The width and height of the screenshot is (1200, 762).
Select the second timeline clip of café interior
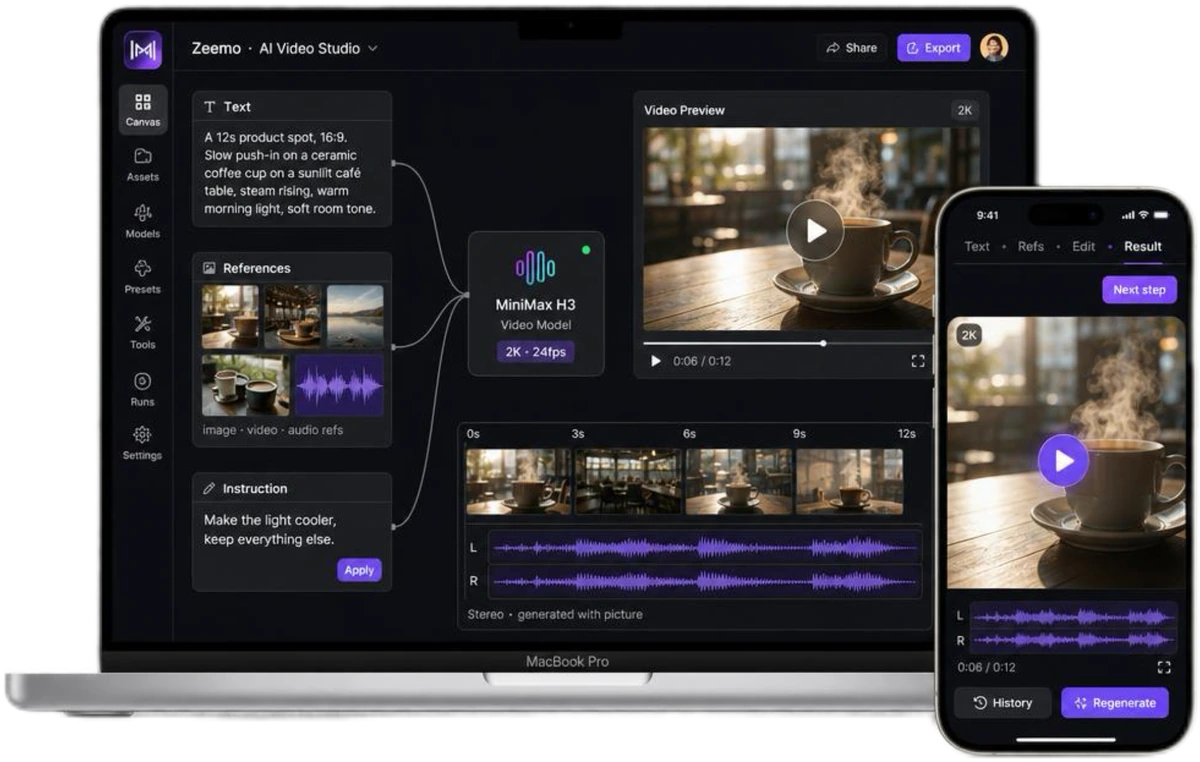pos(628,481)
